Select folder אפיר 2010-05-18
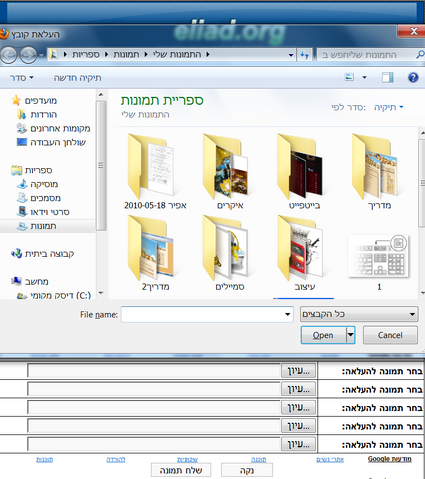Viewport: 425px width, 479px height. (x=155, y=171)
